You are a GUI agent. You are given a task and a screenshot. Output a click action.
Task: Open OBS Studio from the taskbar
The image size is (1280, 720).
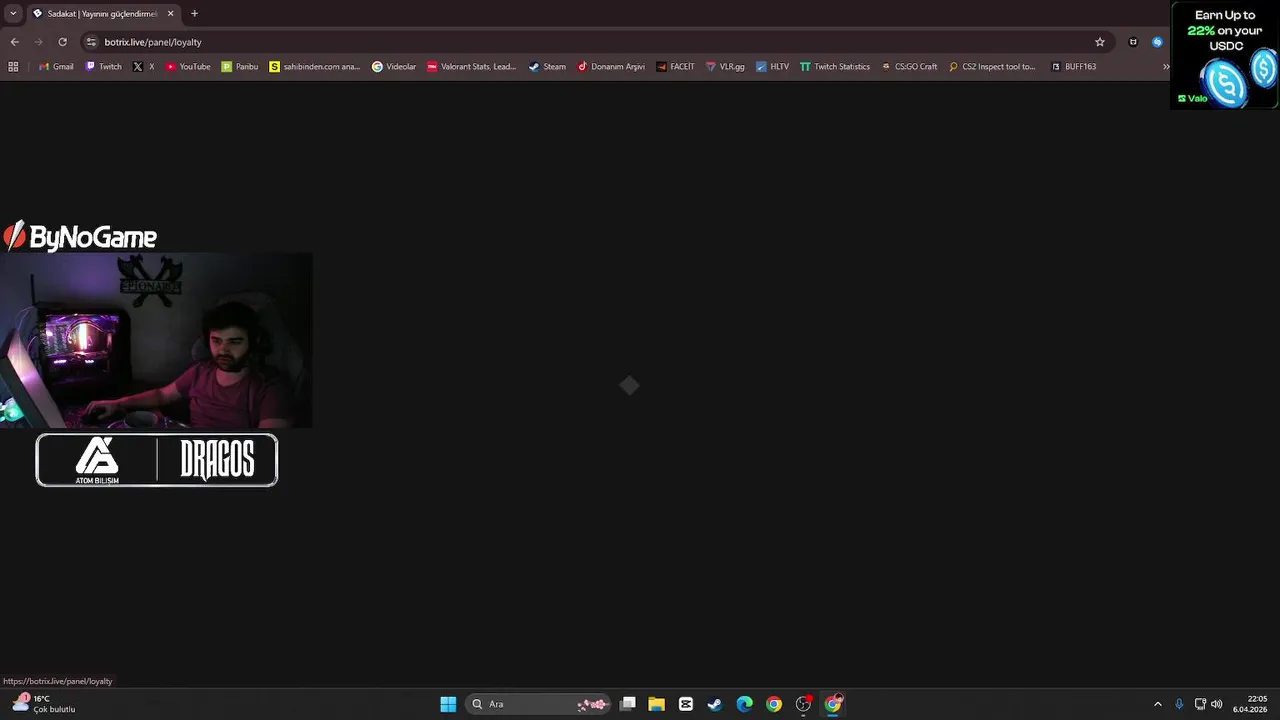coord(803,704)
